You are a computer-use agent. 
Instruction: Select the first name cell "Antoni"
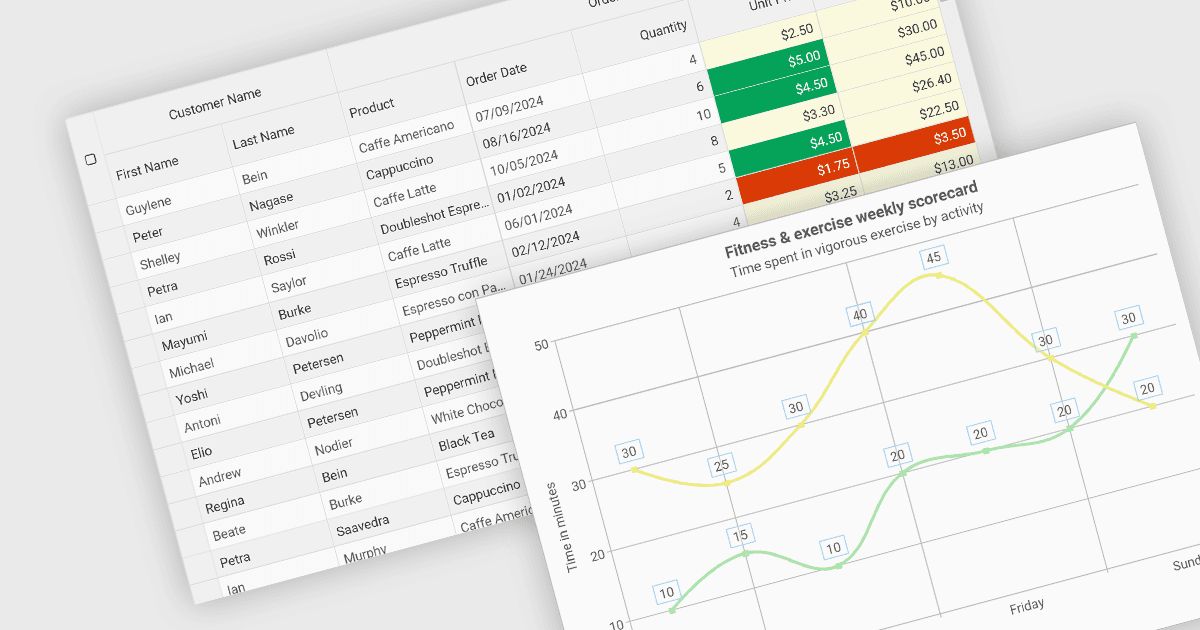[x=203, y=424]
